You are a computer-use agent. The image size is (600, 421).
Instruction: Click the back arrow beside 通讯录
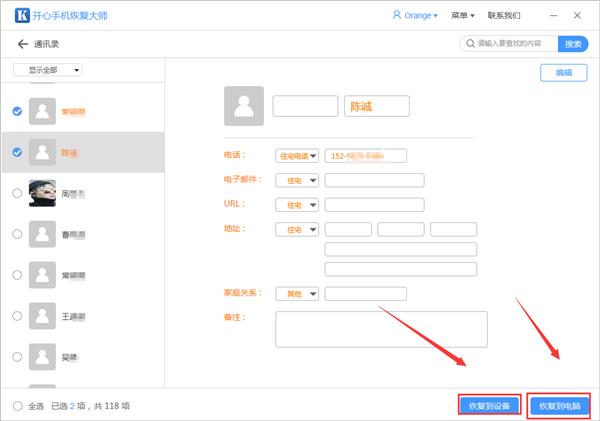click(22, 44)
